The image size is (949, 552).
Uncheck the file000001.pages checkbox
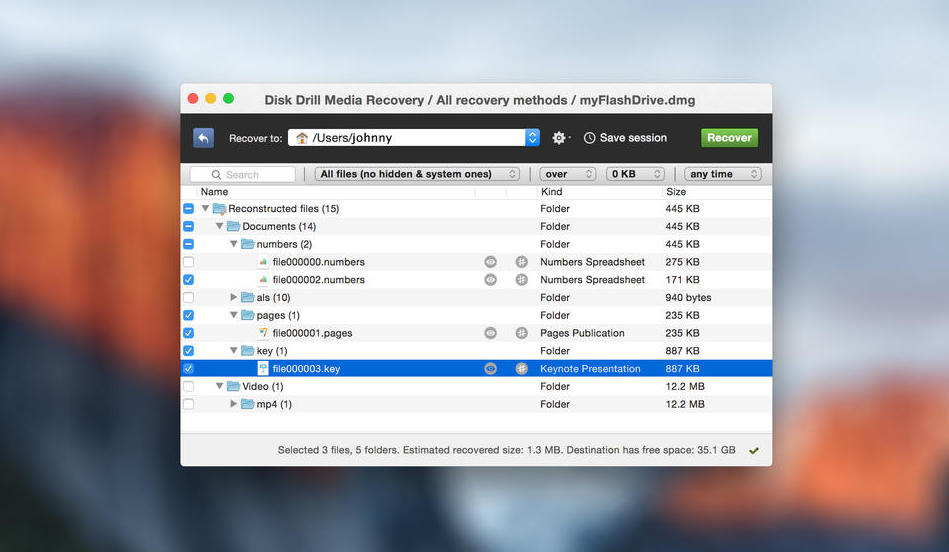pos(188,333)
